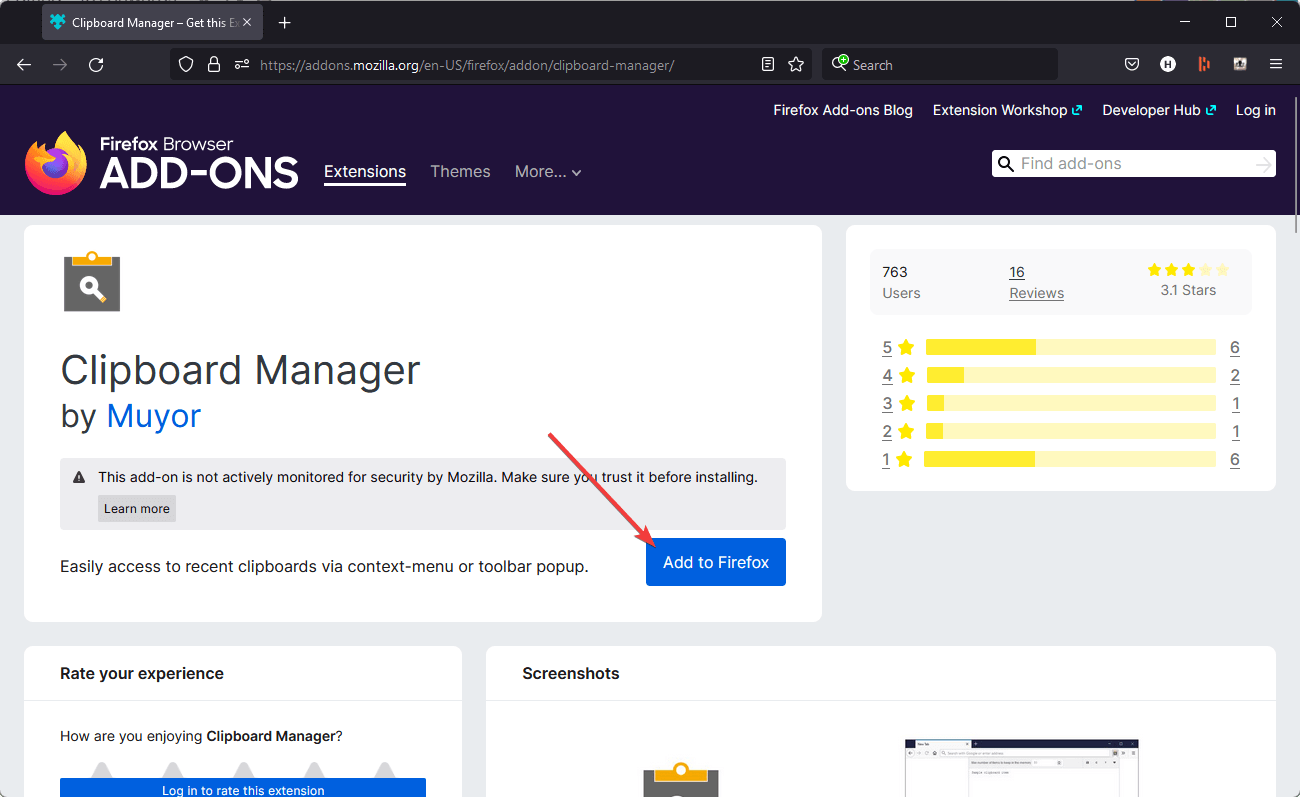Viewport: 1300px width, 797px height.
Task: Open the Save to Pocket icon
Action: (x=1132, y=64)
